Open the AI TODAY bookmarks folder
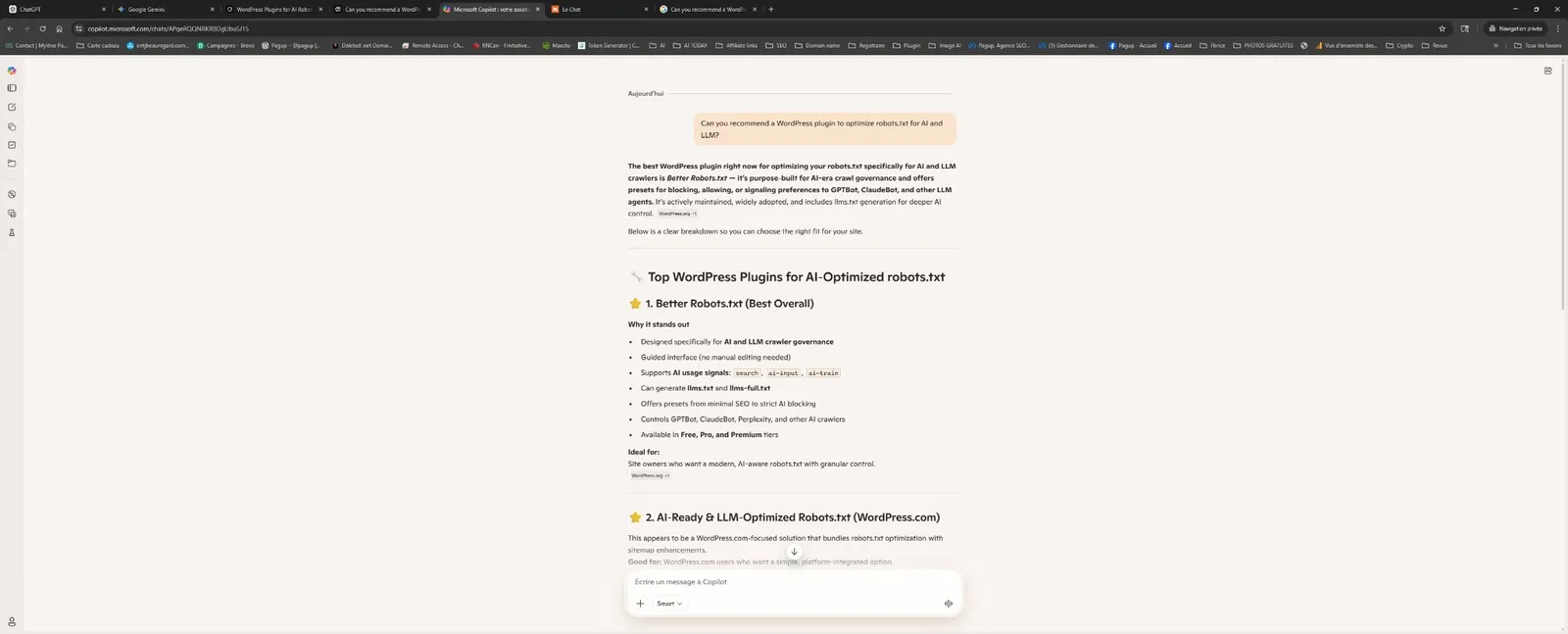This screenshot has width=1568, height=634. 690,45
